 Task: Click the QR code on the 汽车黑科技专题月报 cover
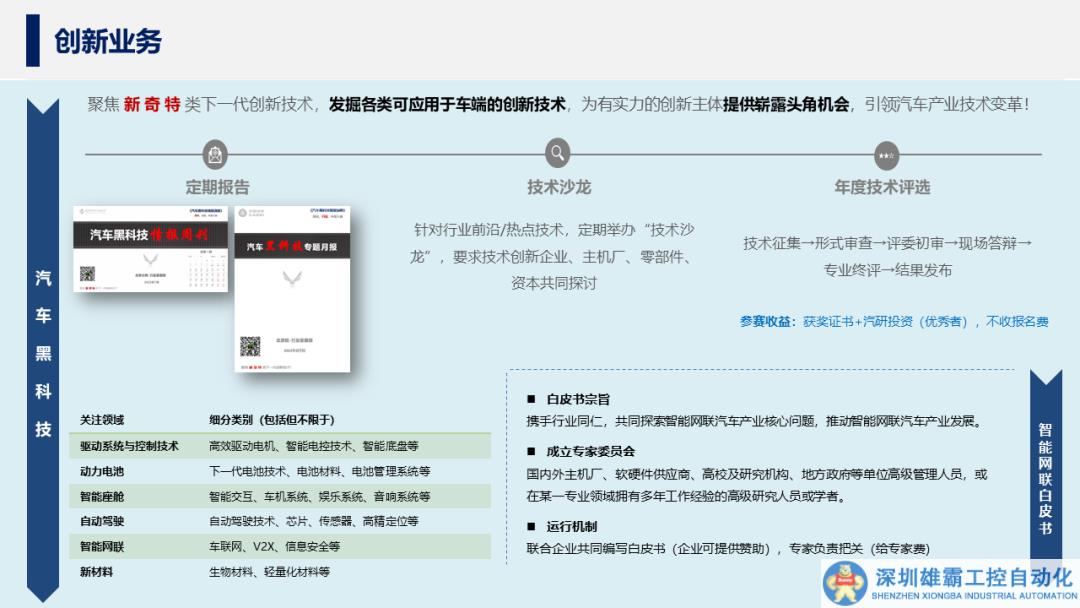(249, 347)
